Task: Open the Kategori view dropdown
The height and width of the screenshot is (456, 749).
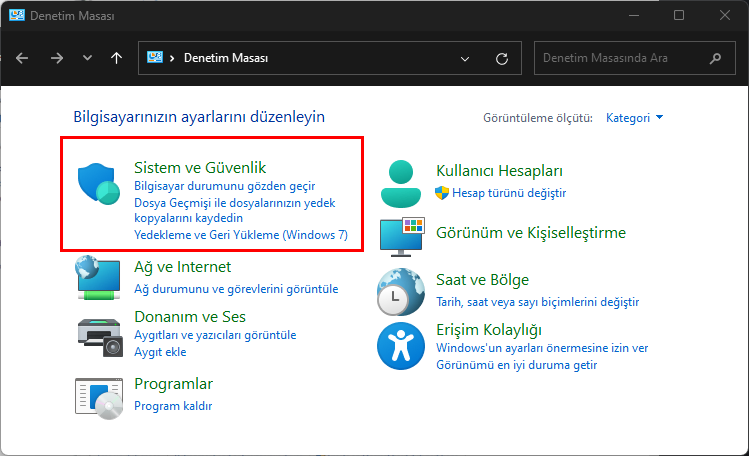Action: (634, 117)
